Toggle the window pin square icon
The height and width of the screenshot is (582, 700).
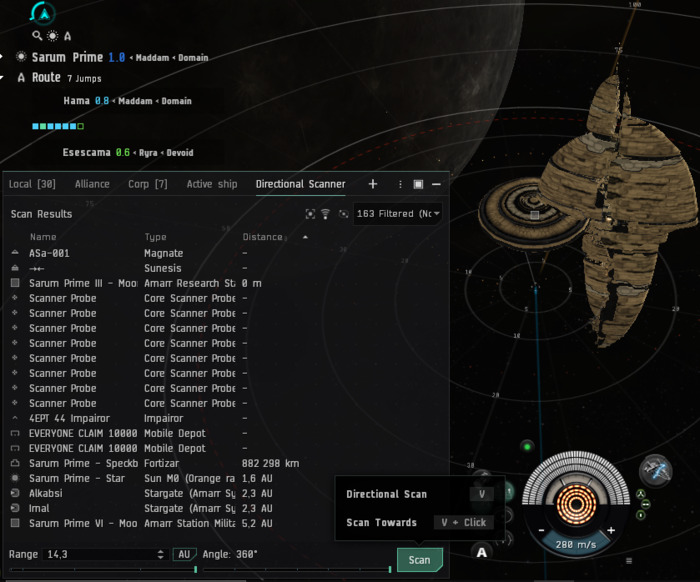coord(418,184)
